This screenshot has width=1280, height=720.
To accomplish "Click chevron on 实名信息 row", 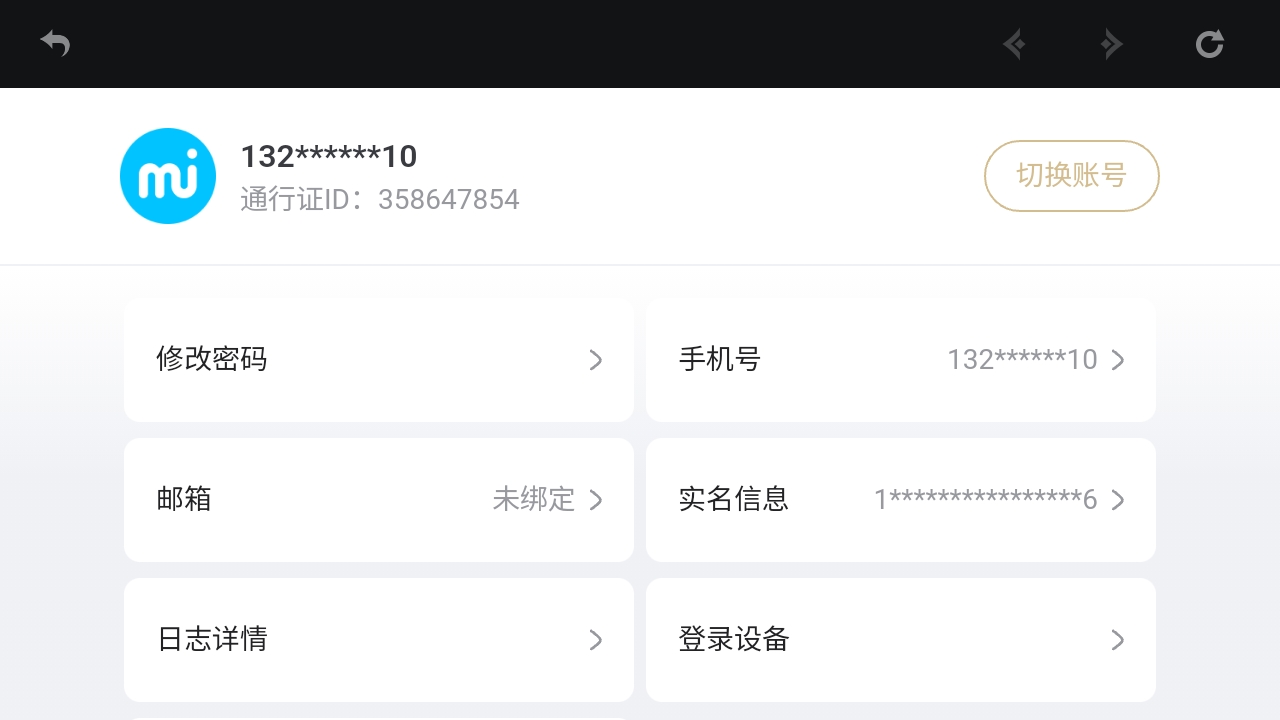I will click(1118, 500).
